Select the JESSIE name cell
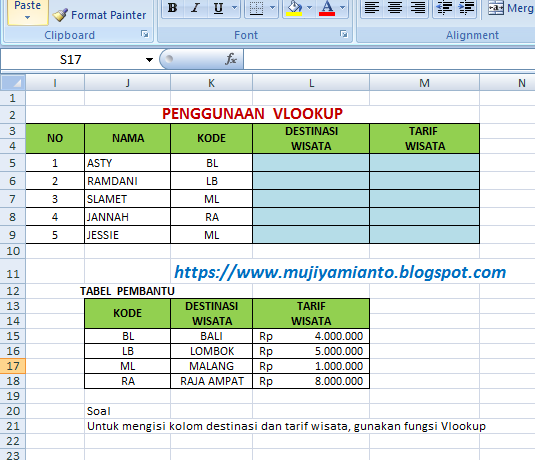535x460 pixels. (x=127, y=235)
